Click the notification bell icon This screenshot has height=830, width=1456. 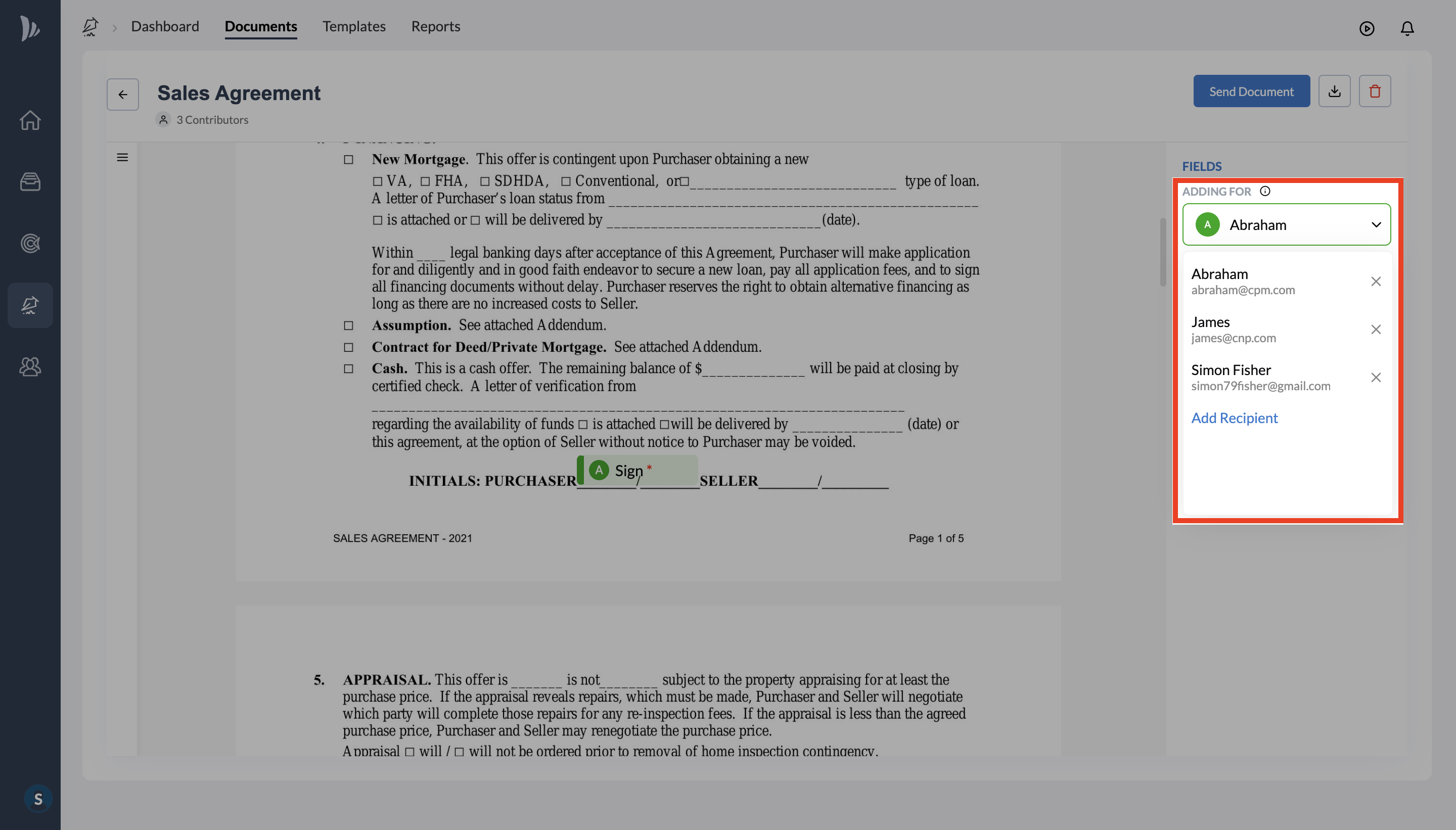click(x=1407, y=28)
